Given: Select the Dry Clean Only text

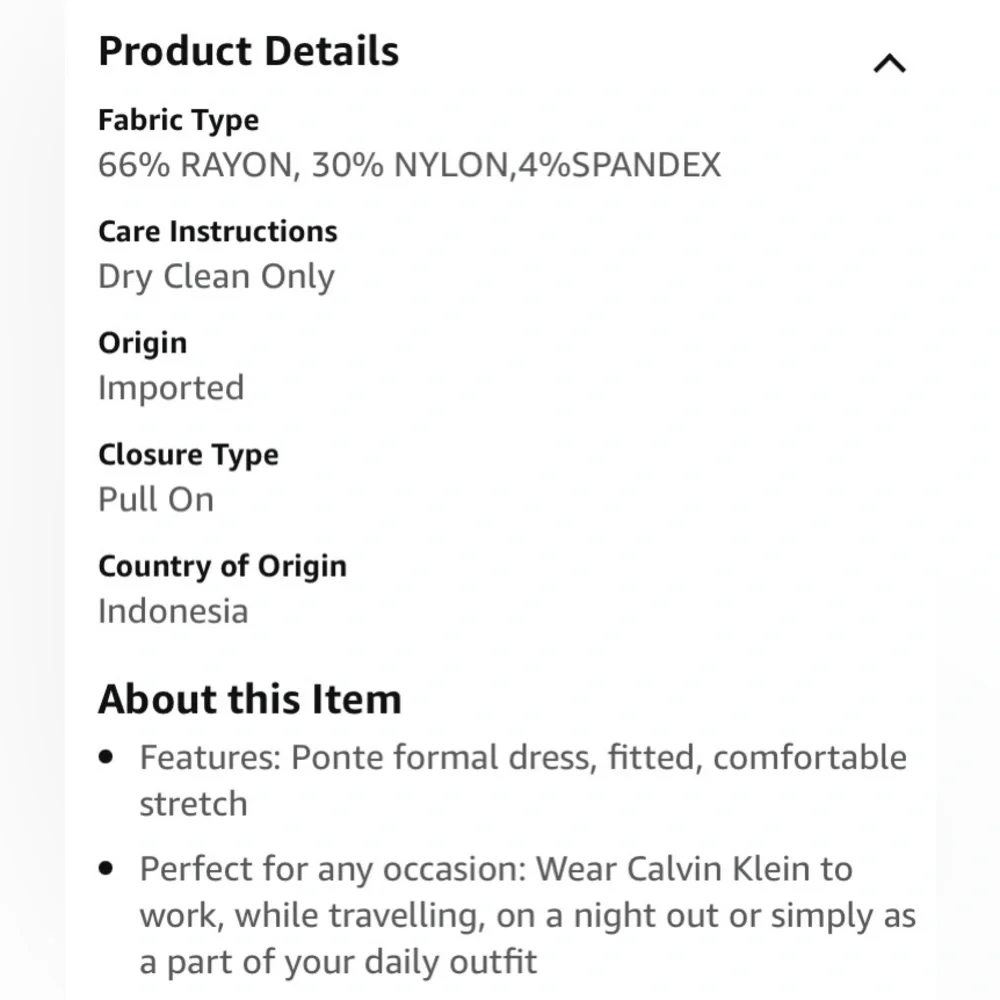Looking at the screenshot, I should tap(216, 277).
